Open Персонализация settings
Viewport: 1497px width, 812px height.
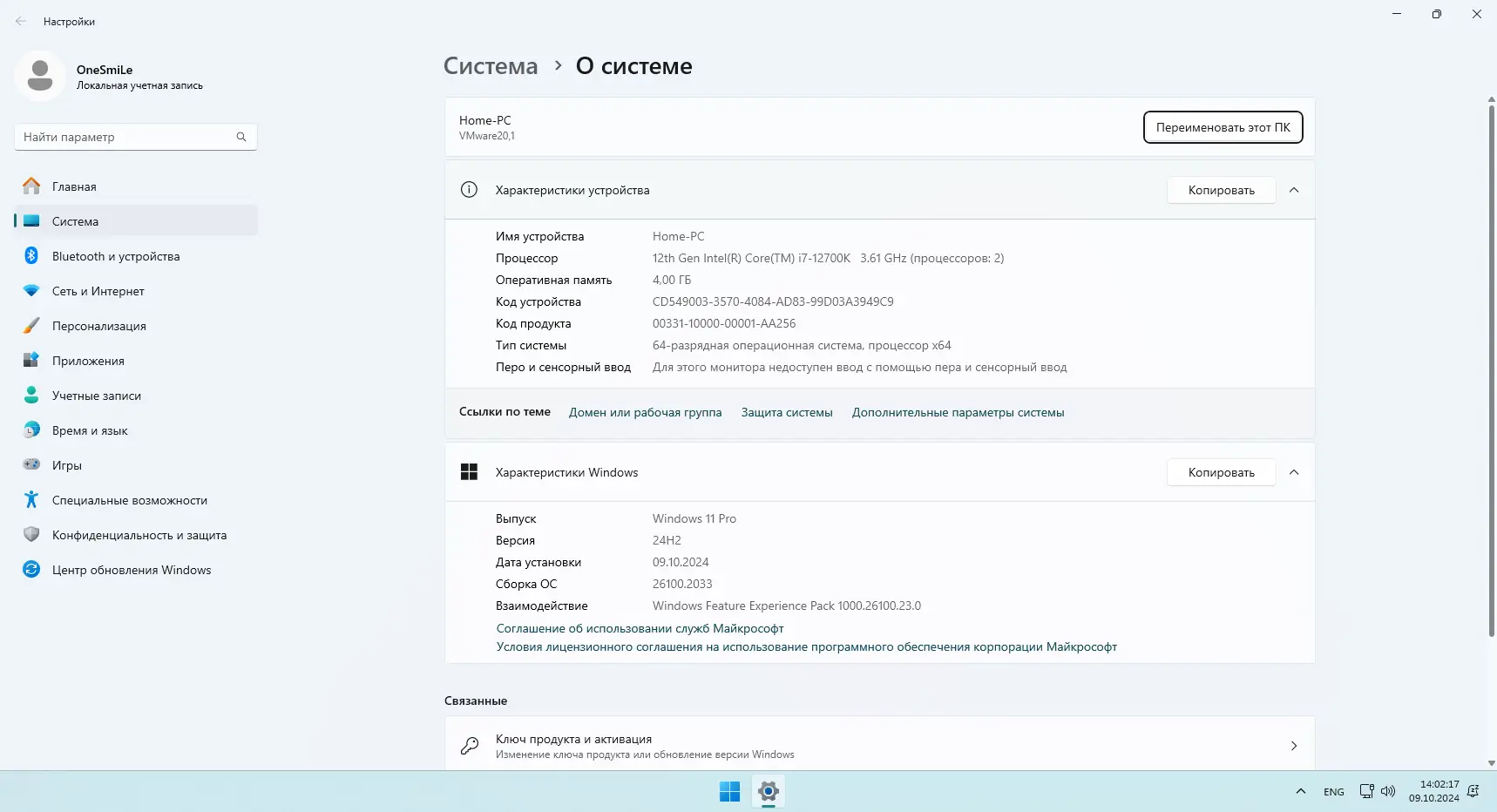98,325
